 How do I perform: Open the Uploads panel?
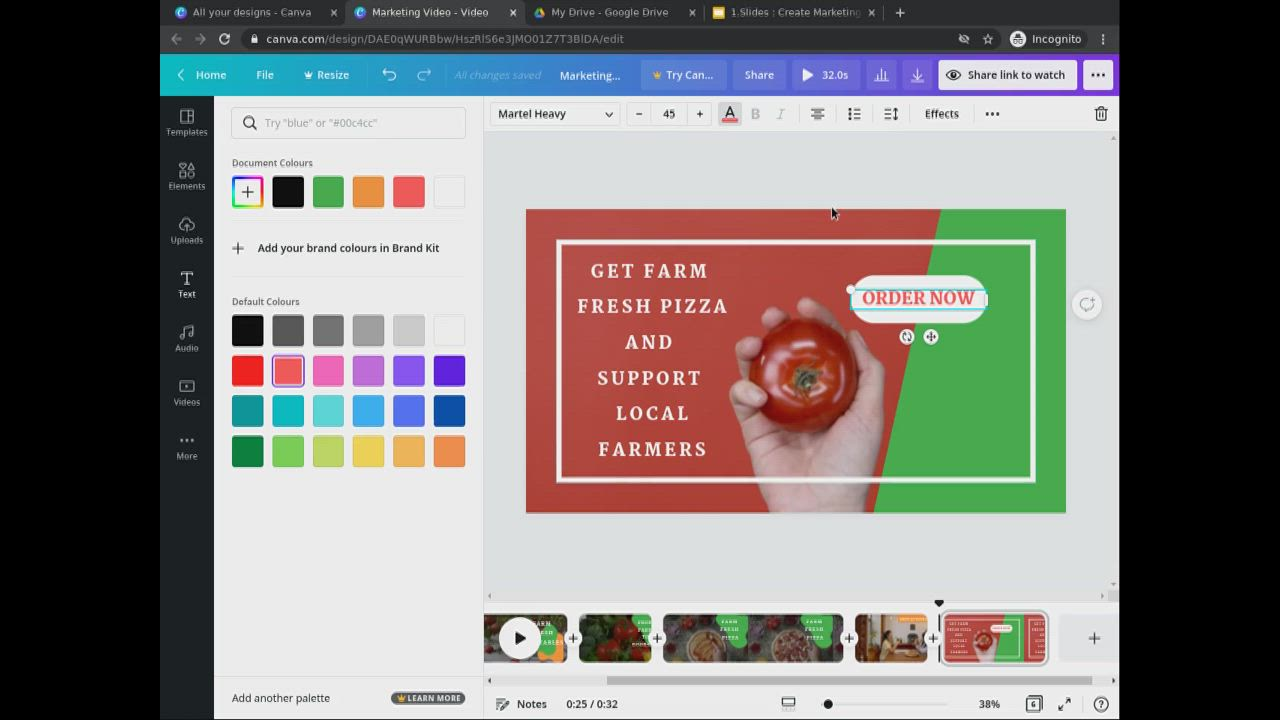[186, 232]
